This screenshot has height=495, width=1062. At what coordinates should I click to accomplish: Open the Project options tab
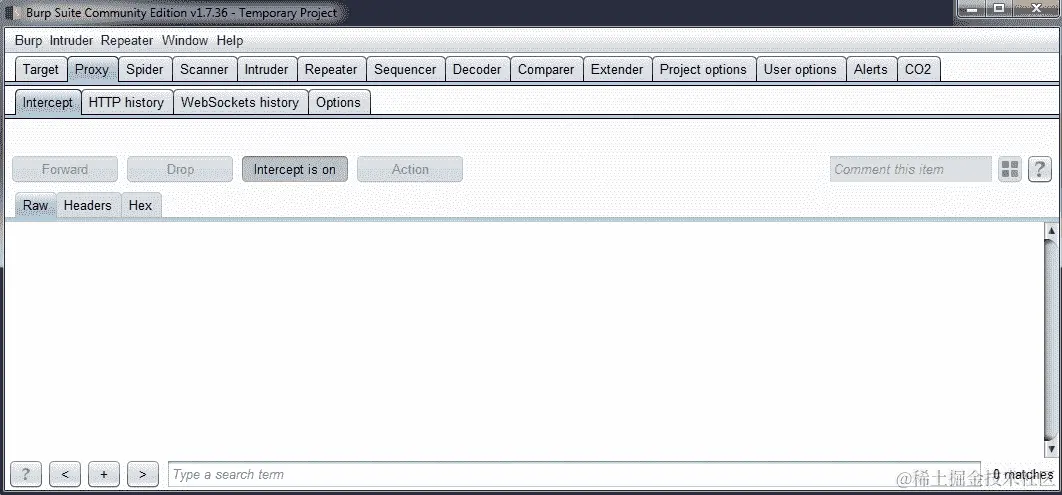click(x=703, y=69)
